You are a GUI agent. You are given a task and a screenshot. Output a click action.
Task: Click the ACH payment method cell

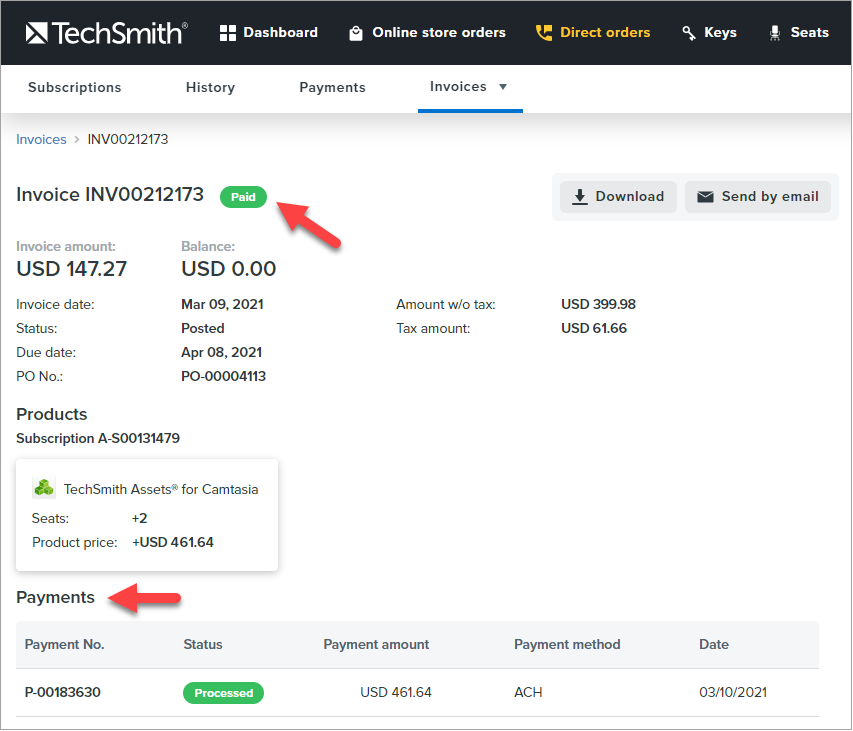point(528,692)
